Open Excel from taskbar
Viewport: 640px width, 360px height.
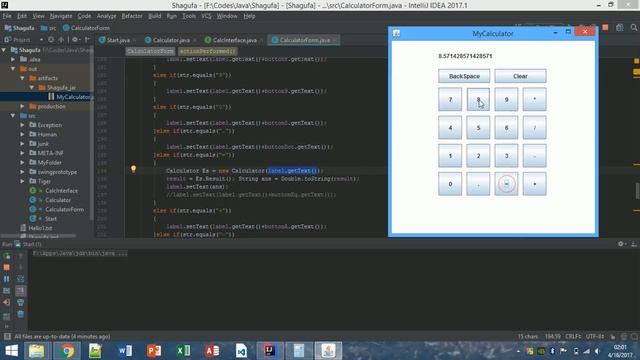183,351
